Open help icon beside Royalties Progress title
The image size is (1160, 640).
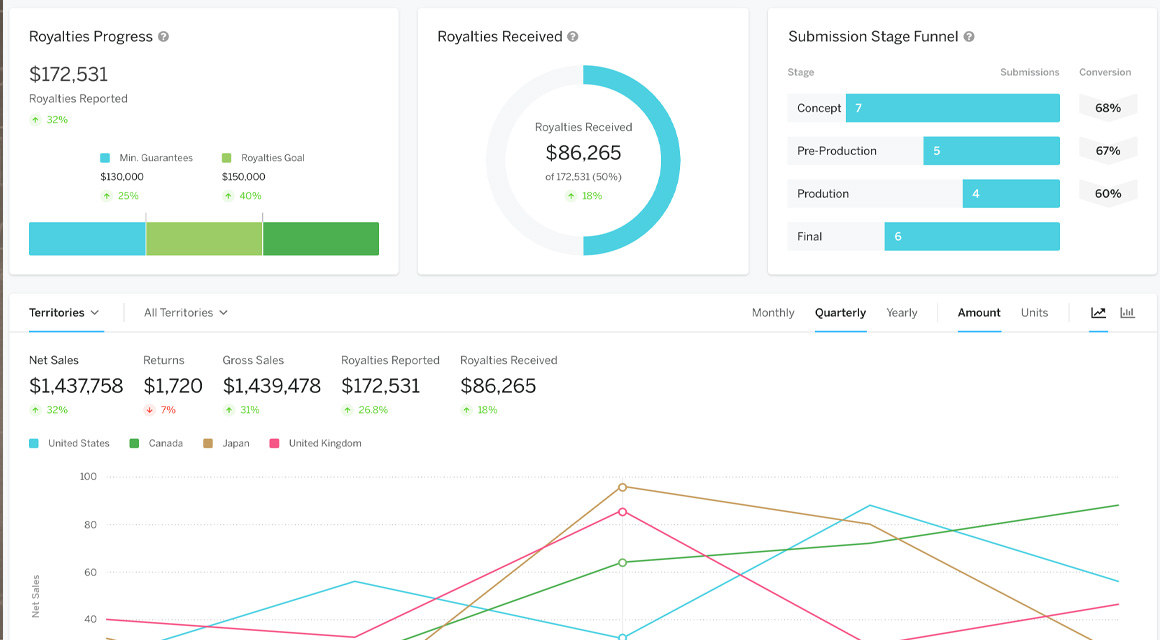[163, 37]
